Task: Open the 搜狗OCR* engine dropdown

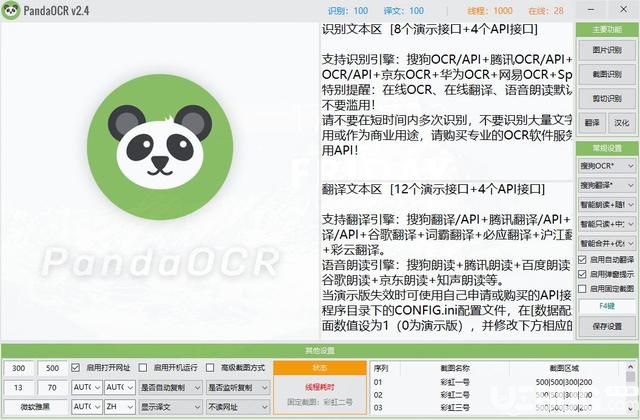Action: click(607, 166)
